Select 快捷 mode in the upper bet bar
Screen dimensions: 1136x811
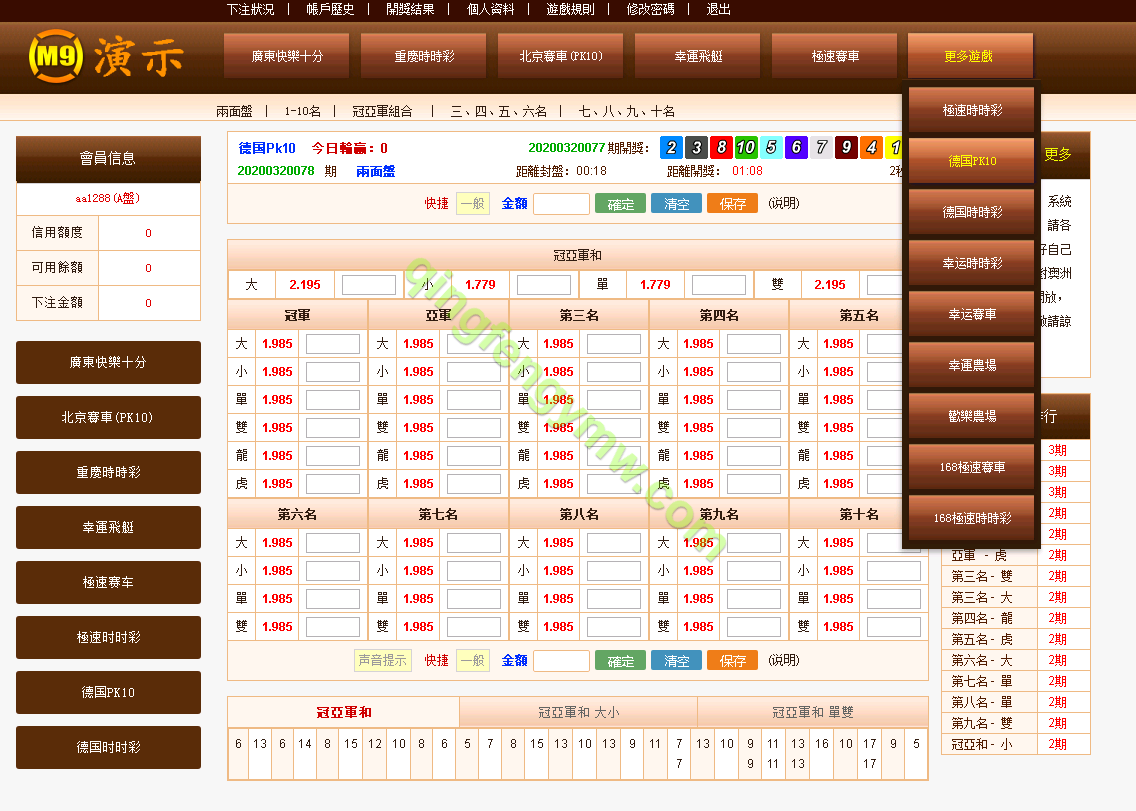point(436,204)
